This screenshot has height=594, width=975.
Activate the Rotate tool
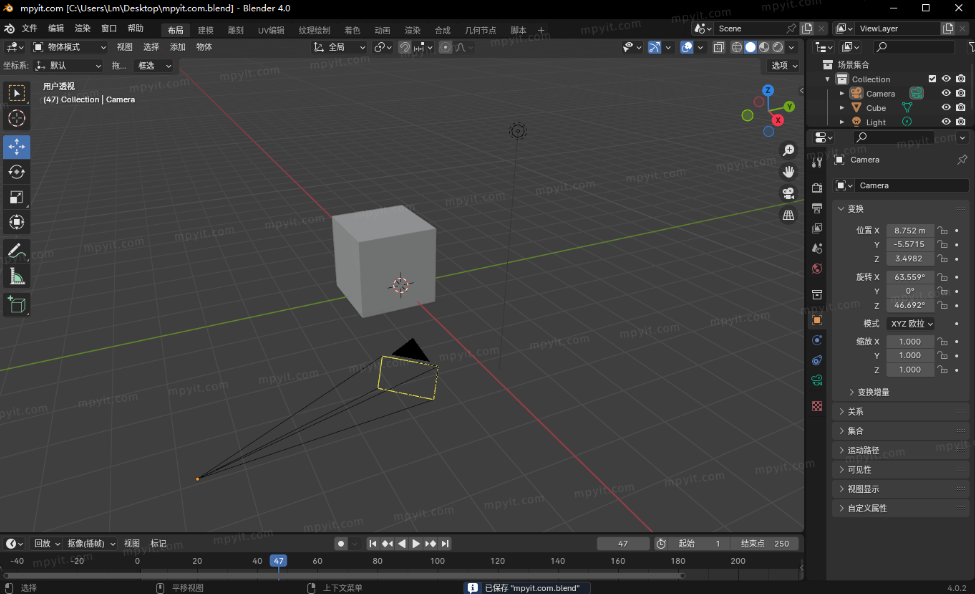coord(15,171)
